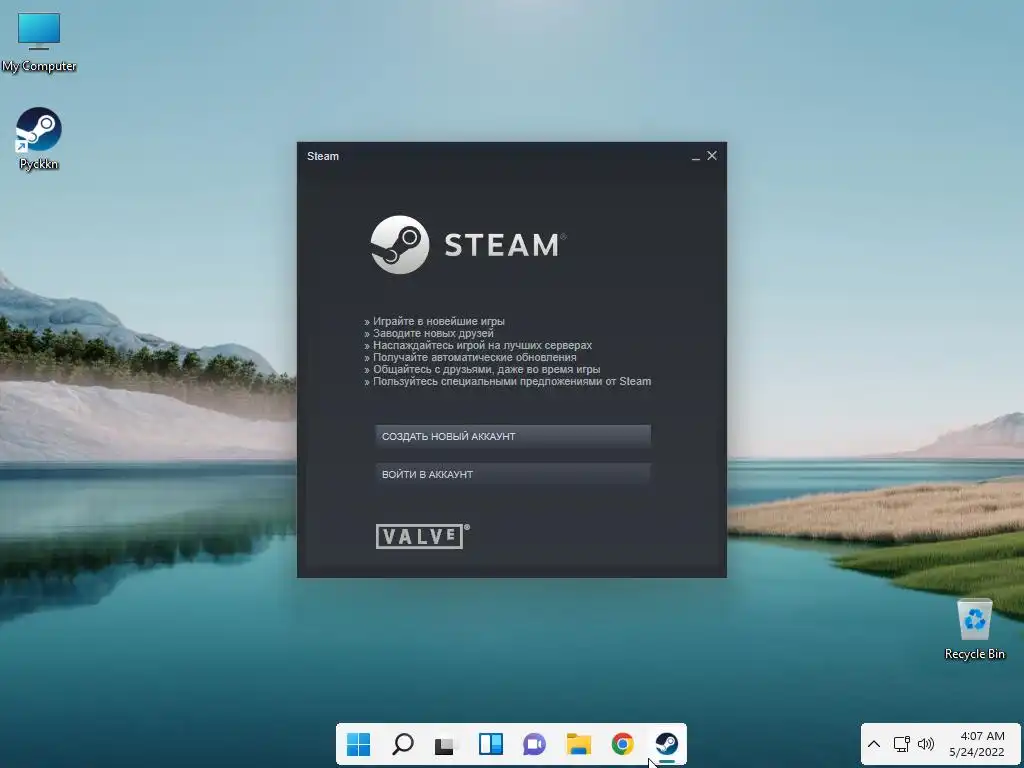Screen dimensions: 1024x768
Task: Click the Steam logo in the dialog
Action: tap(468, 245)
